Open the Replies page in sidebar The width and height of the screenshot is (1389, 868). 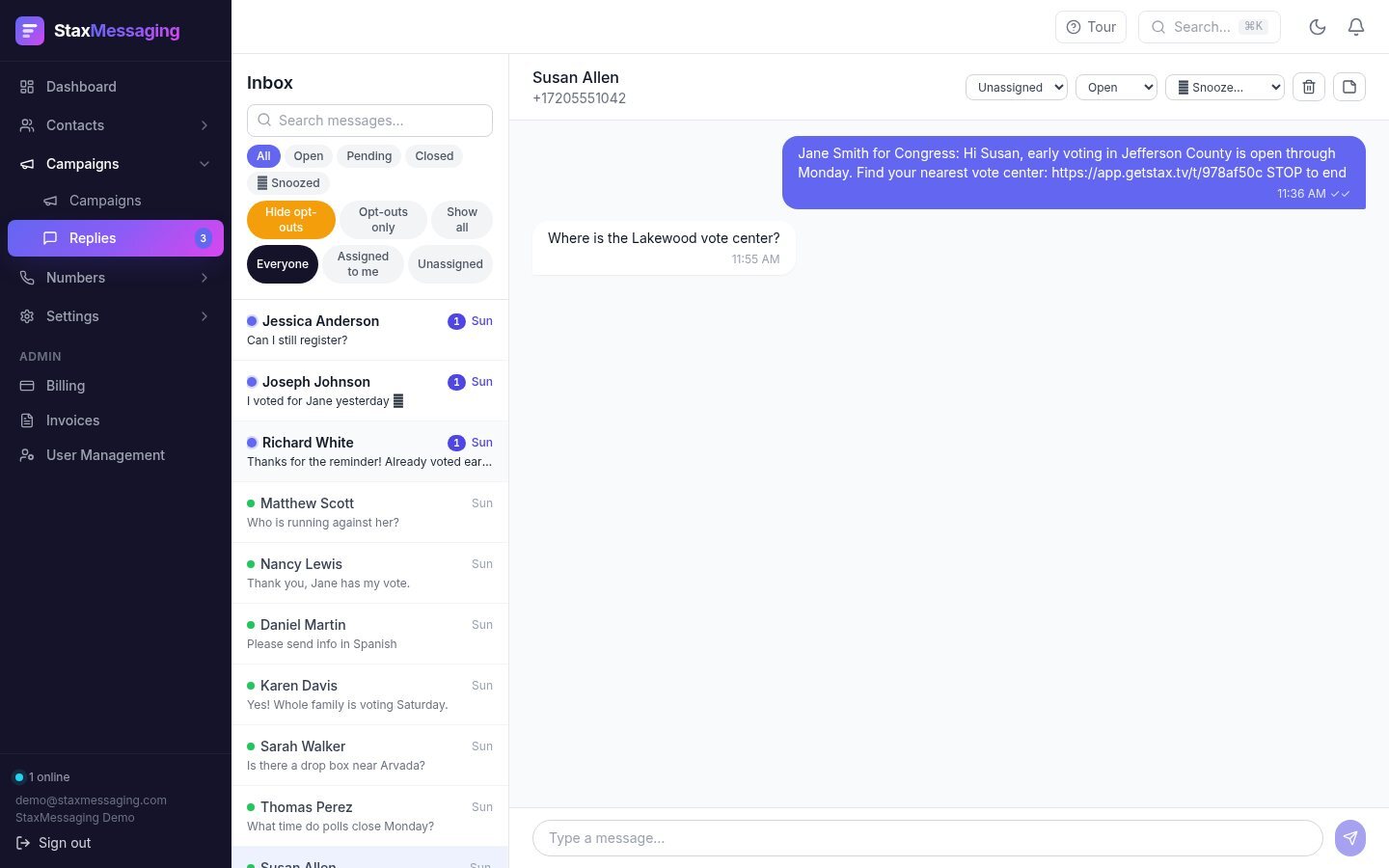coord(116,238)
